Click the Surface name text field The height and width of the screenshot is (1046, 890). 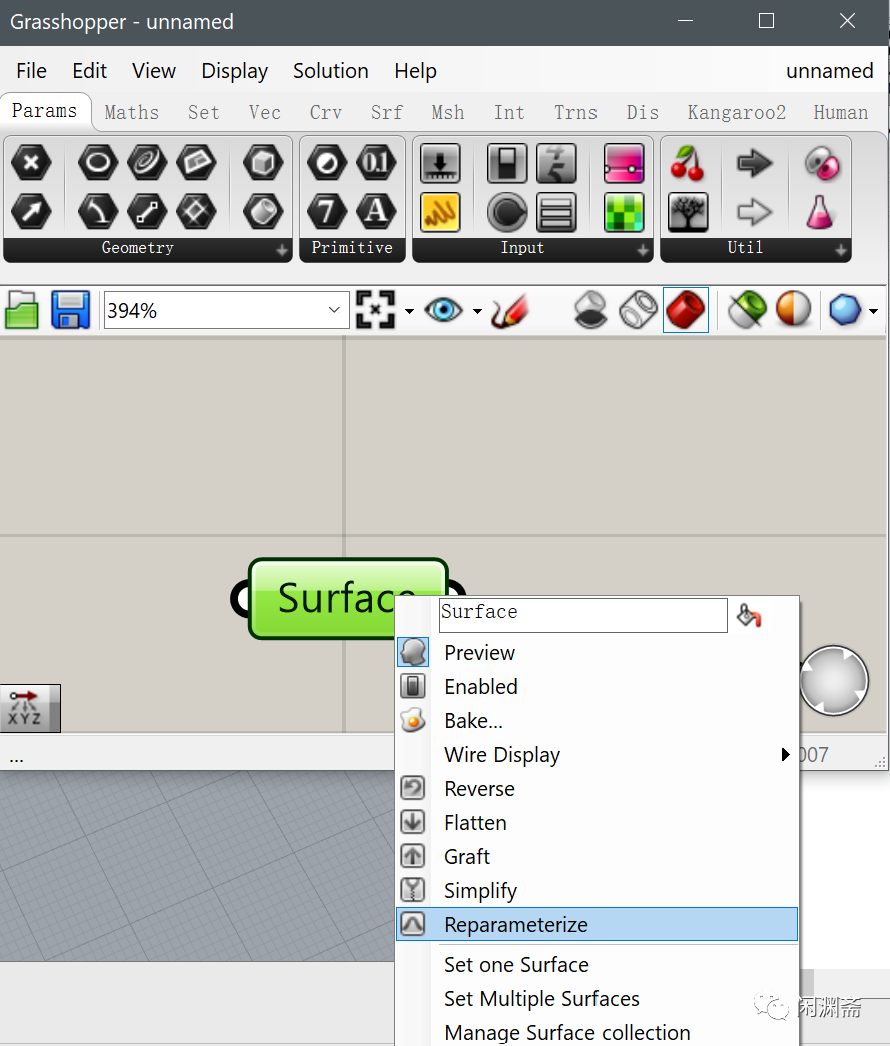tap(583, 615)
